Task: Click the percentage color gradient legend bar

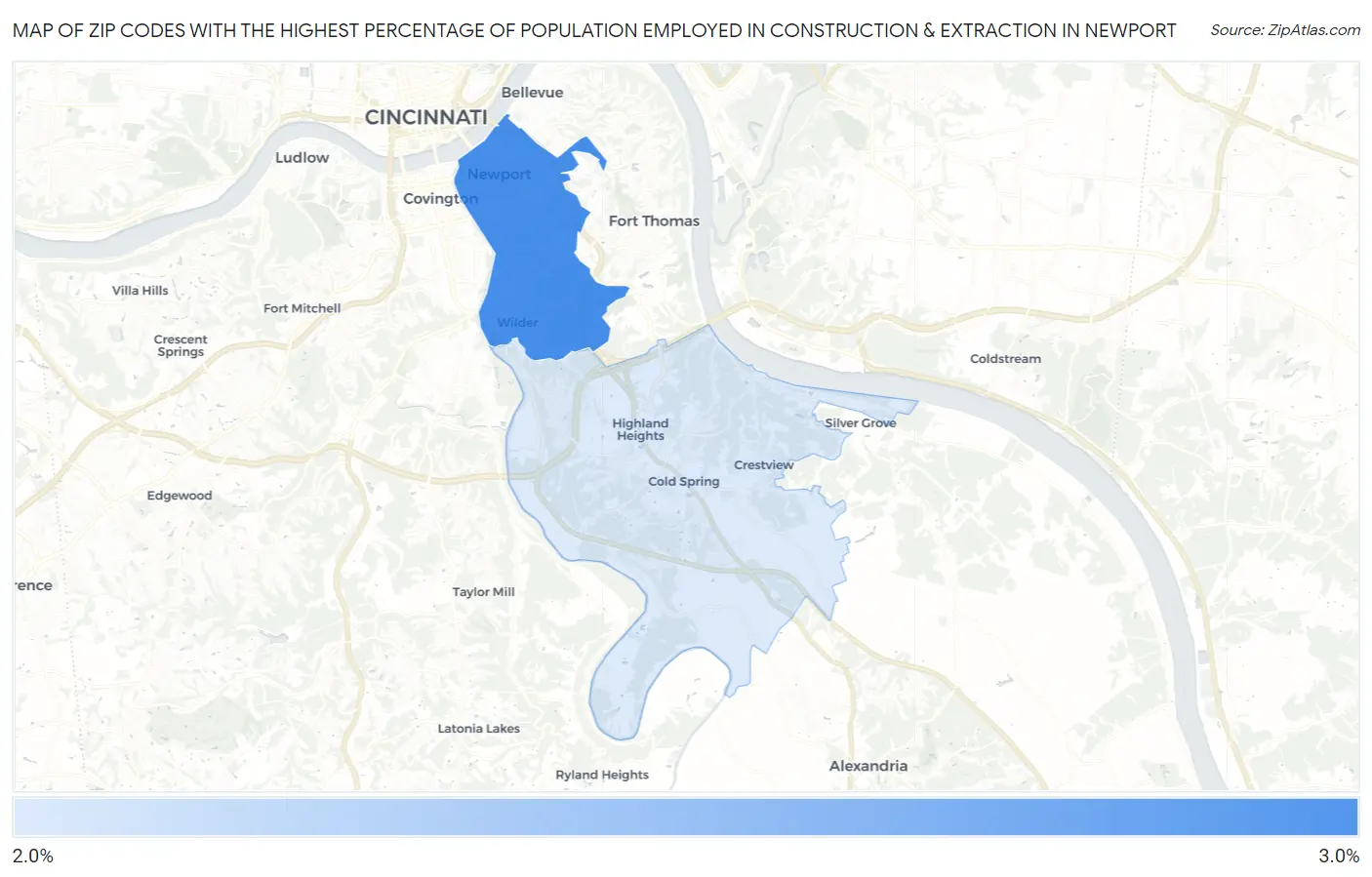Action: tap(685, 817)
